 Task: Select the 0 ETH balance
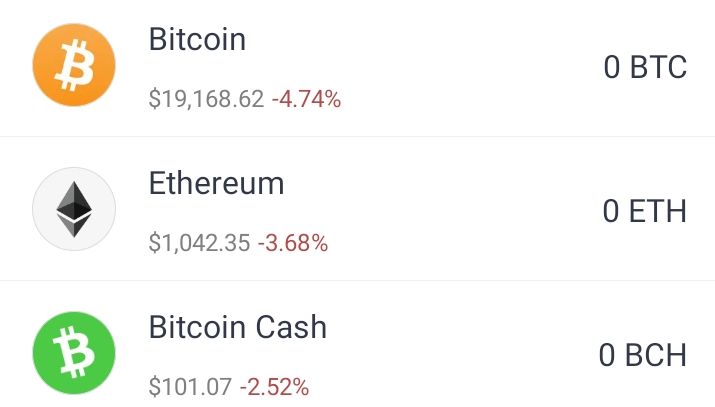click(x=645, y=211)
